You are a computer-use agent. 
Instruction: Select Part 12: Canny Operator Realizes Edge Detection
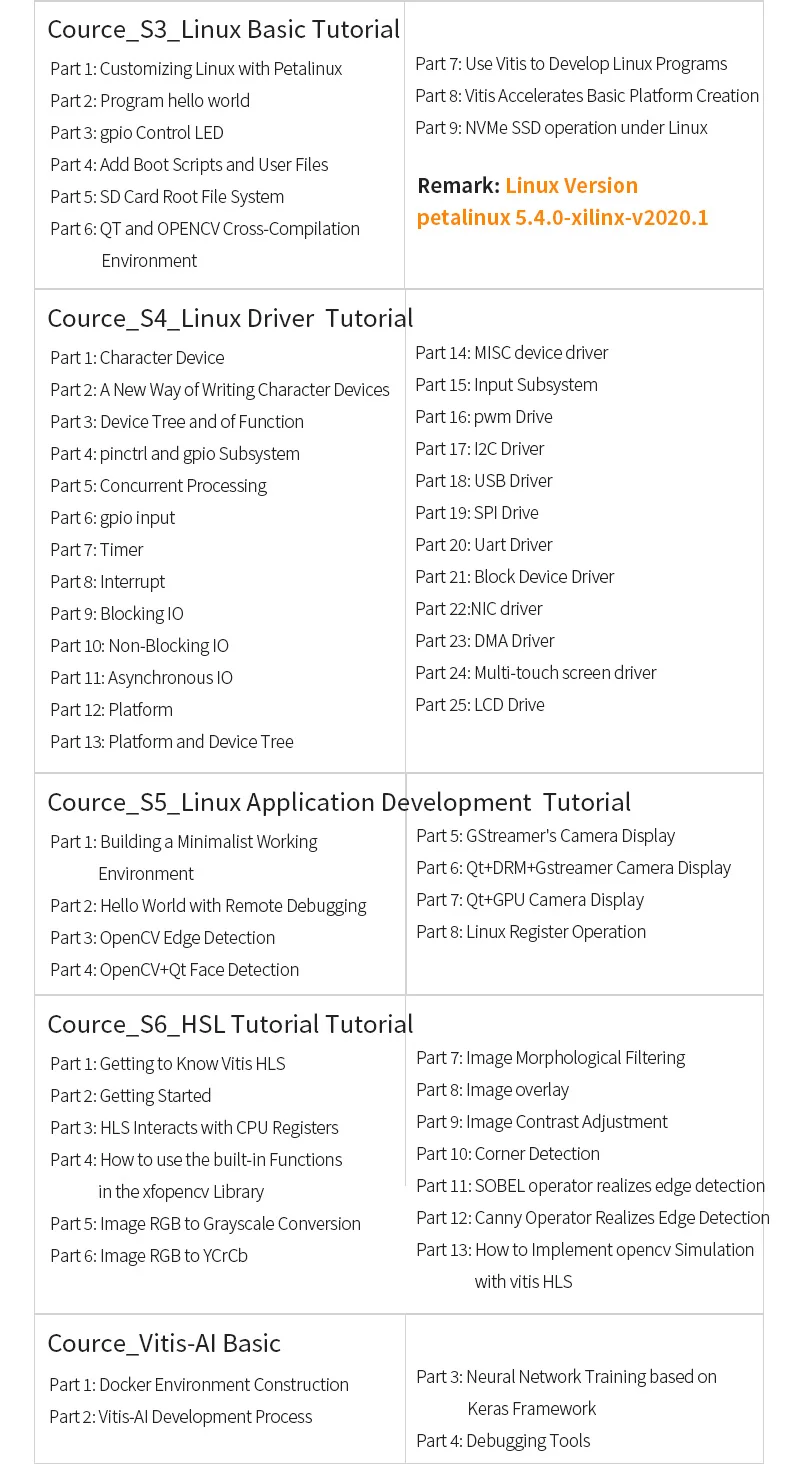point(593,1218)
